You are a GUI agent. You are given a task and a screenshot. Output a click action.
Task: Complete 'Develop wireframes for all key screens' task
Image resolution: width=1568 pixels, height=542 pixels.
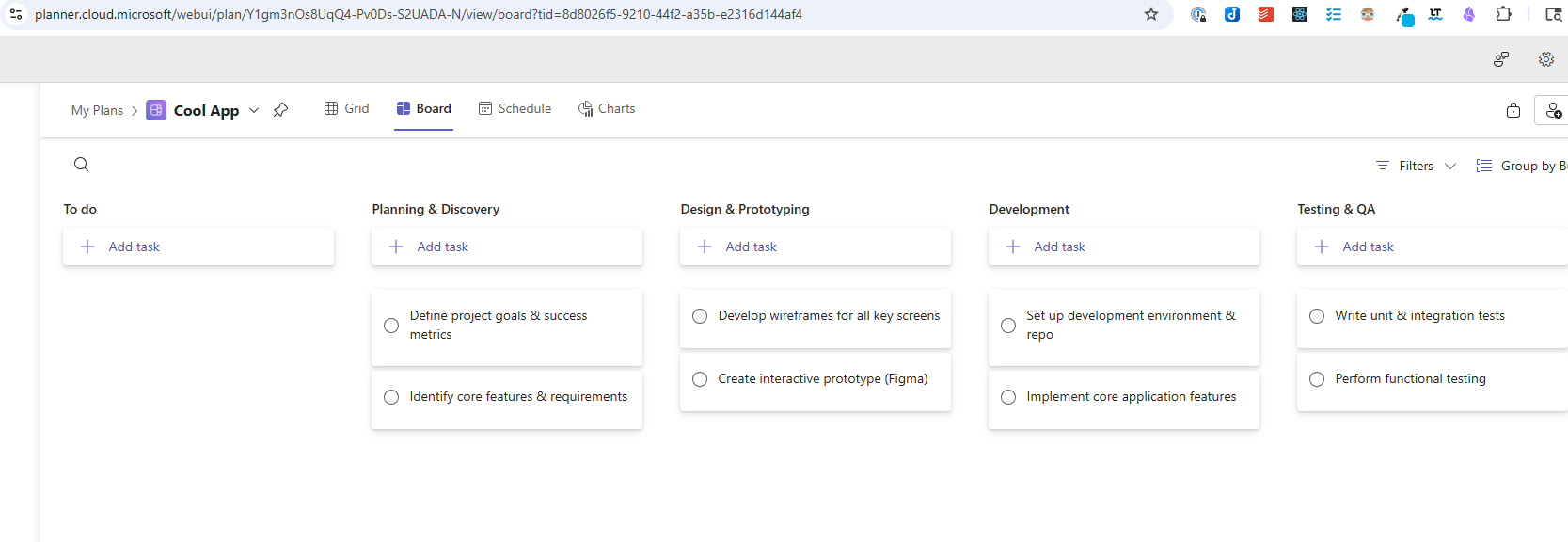700,316
